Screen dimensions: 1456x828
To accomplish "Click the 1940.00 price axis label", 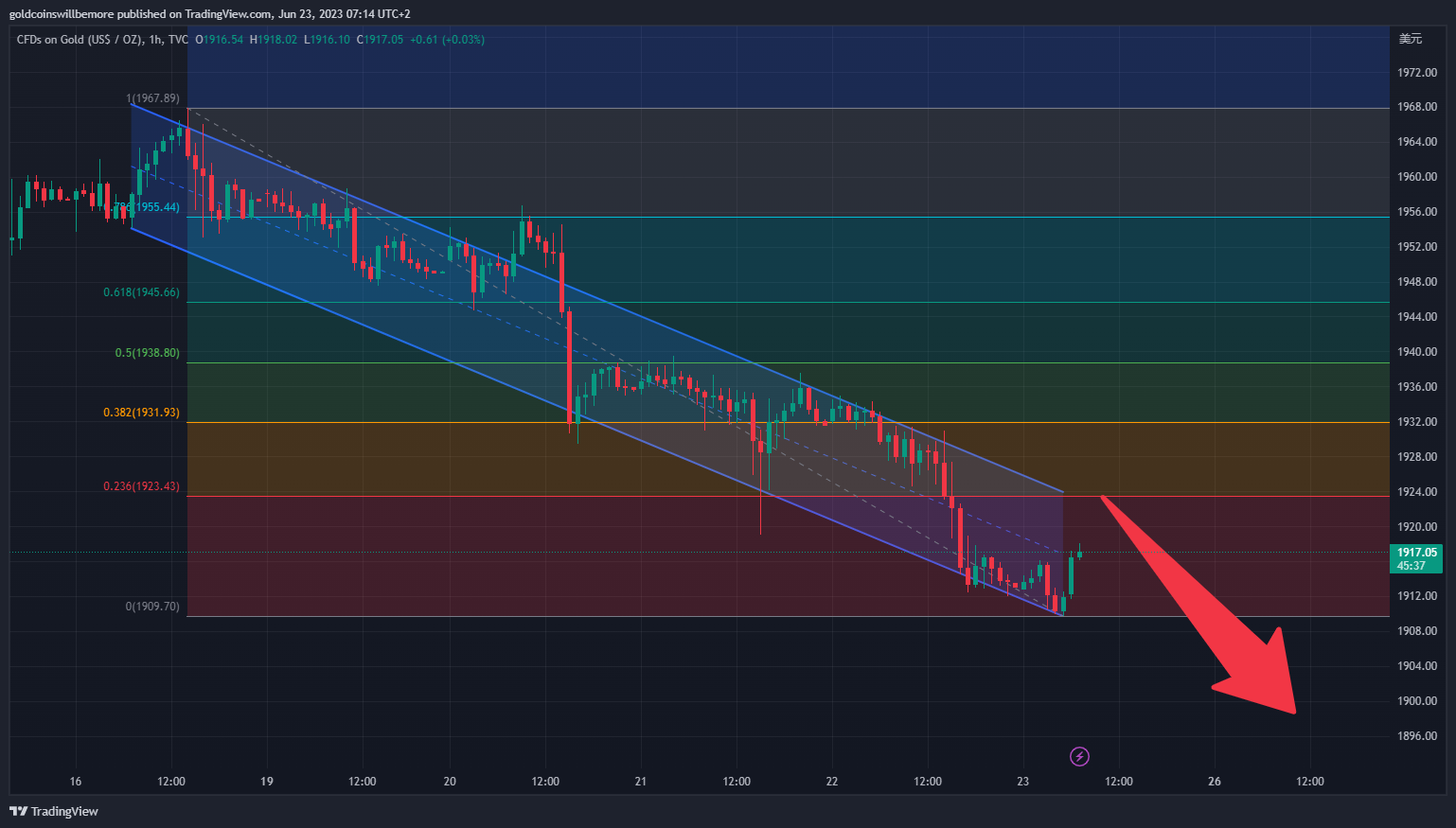I will (x=1417, y=352).
